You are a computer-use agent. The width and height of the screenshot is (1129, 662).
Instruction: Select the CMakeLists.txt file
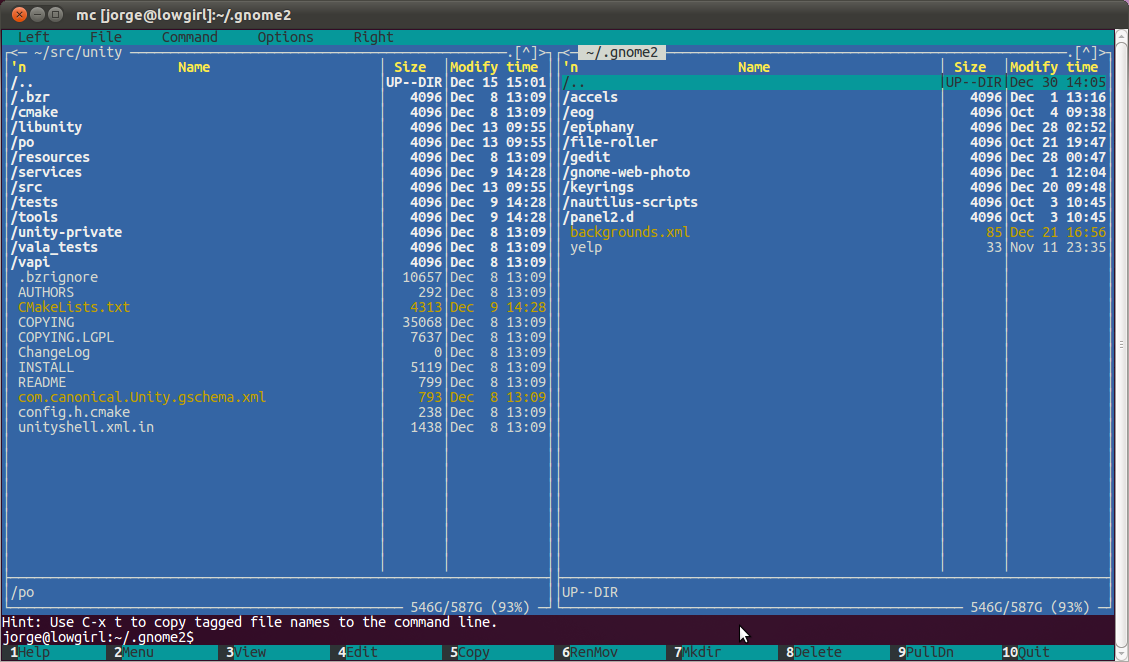pyautogui.click(x=74, y=307)
